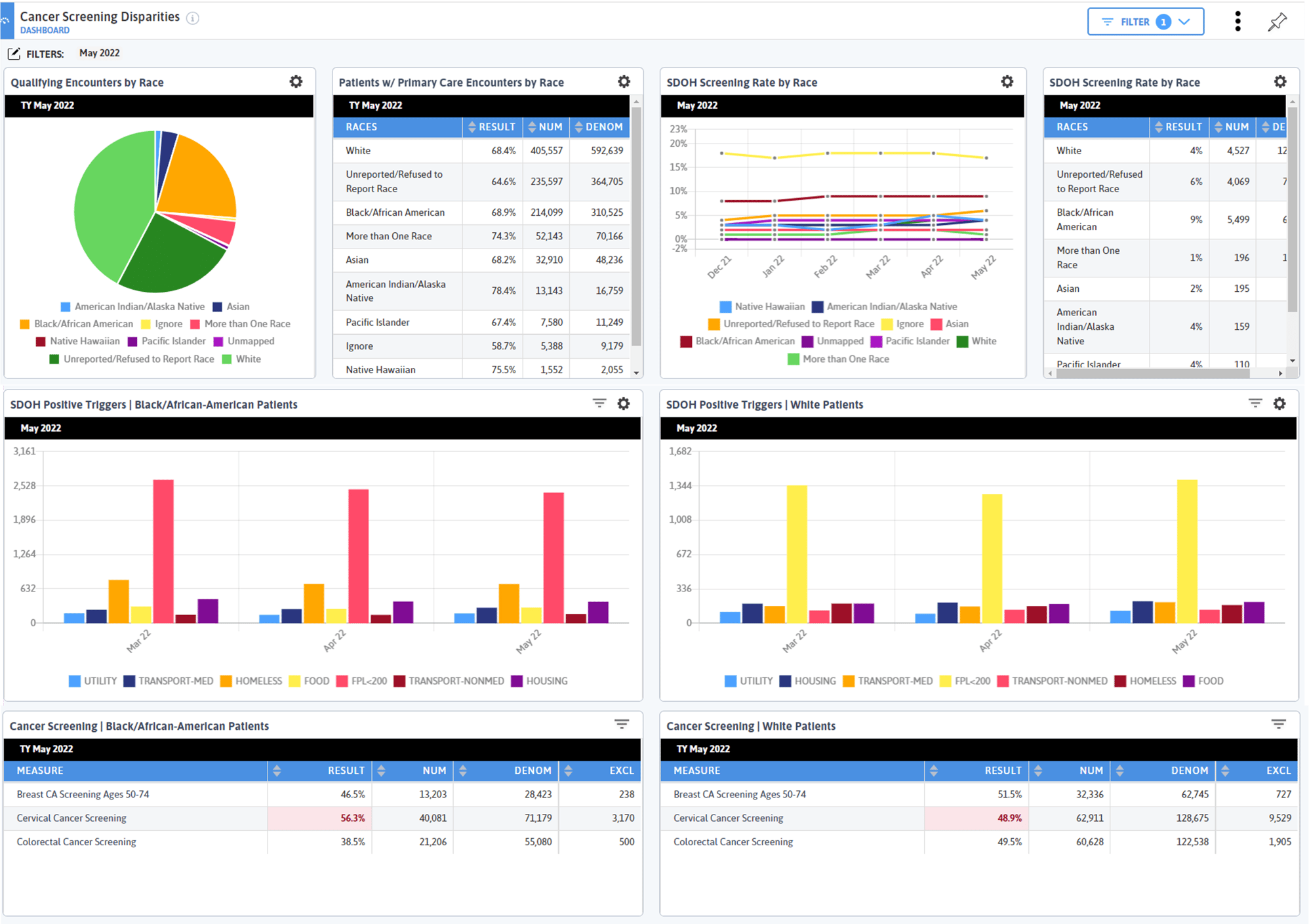Toggle FPL<200 series in the White Patients bar chart legend
1309x924 pixels.
coord(973,681)
